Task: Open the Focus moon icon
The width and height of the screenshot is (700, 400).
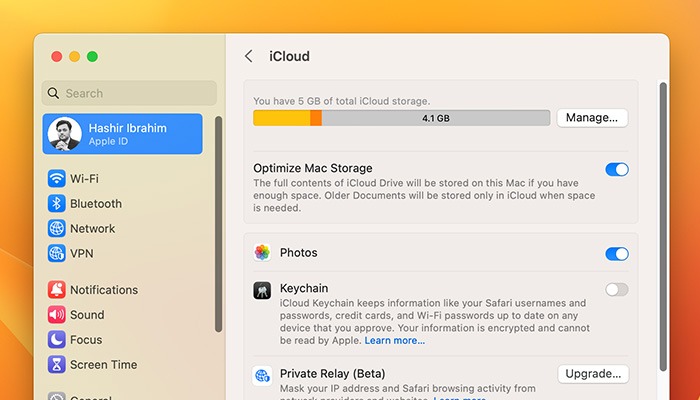Action: (x=57, y=340)
